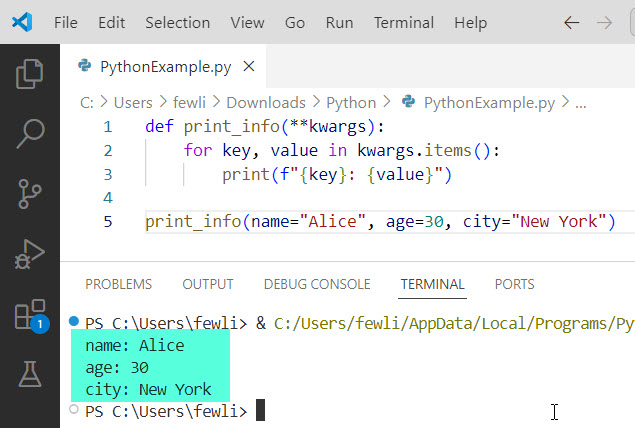Click the Python path in terminal command
This screenshot has height=428, width=635.
[x=454, y=324]
